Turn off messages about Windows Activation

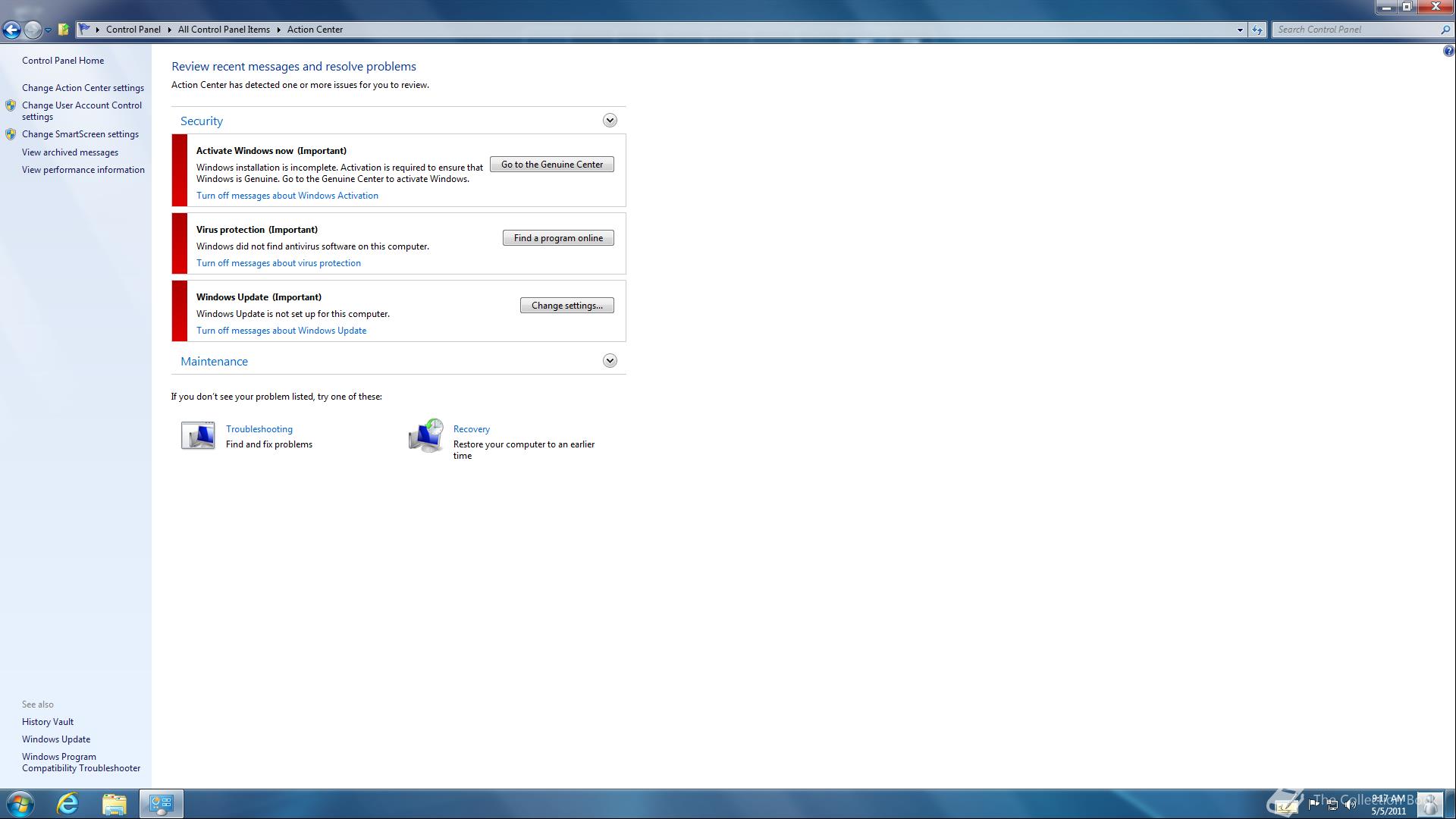(x=287, y=196)
